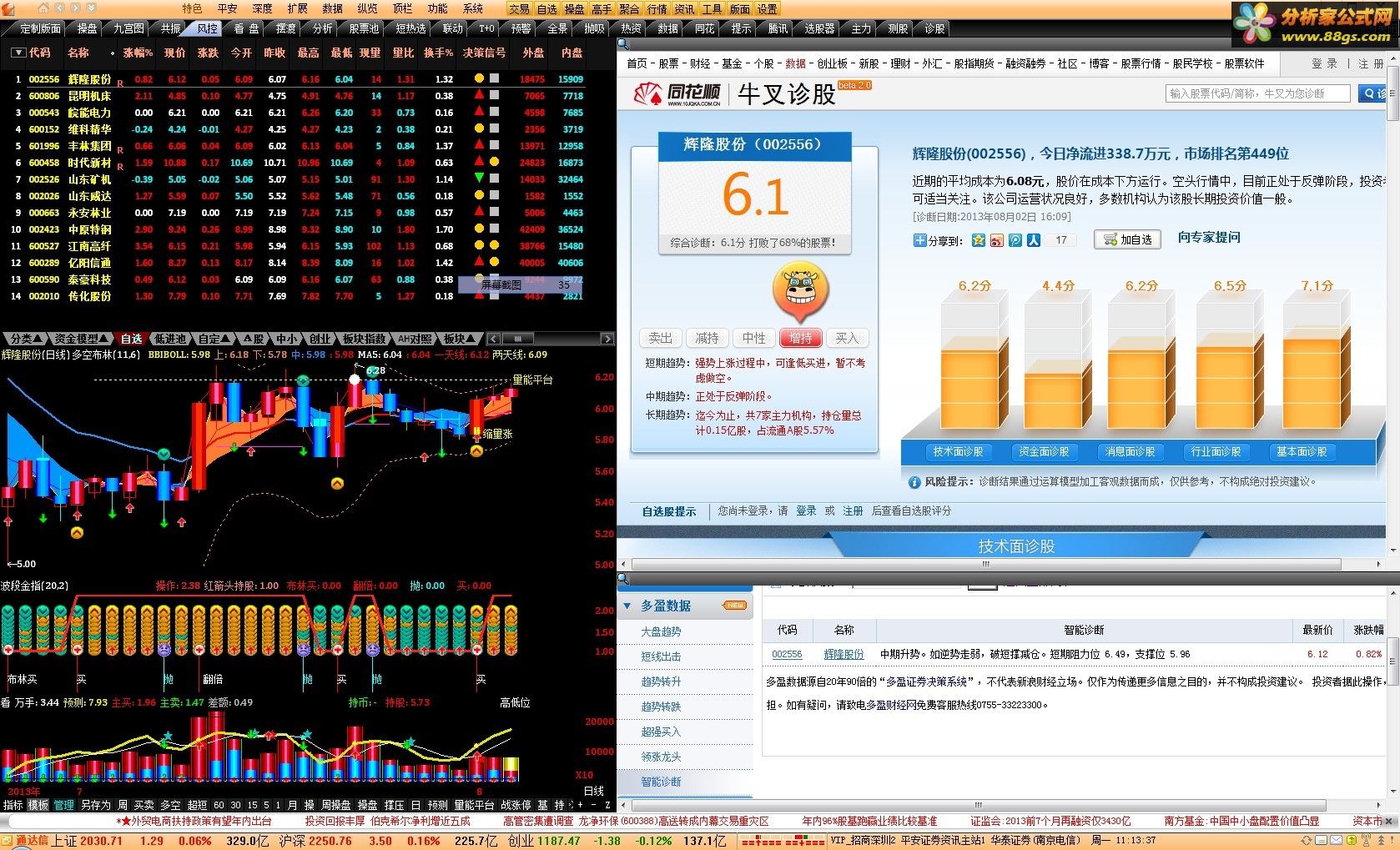Click the bull mascot rating indicator icon
Screen dimensions: 1400x850
pos(800,293)
